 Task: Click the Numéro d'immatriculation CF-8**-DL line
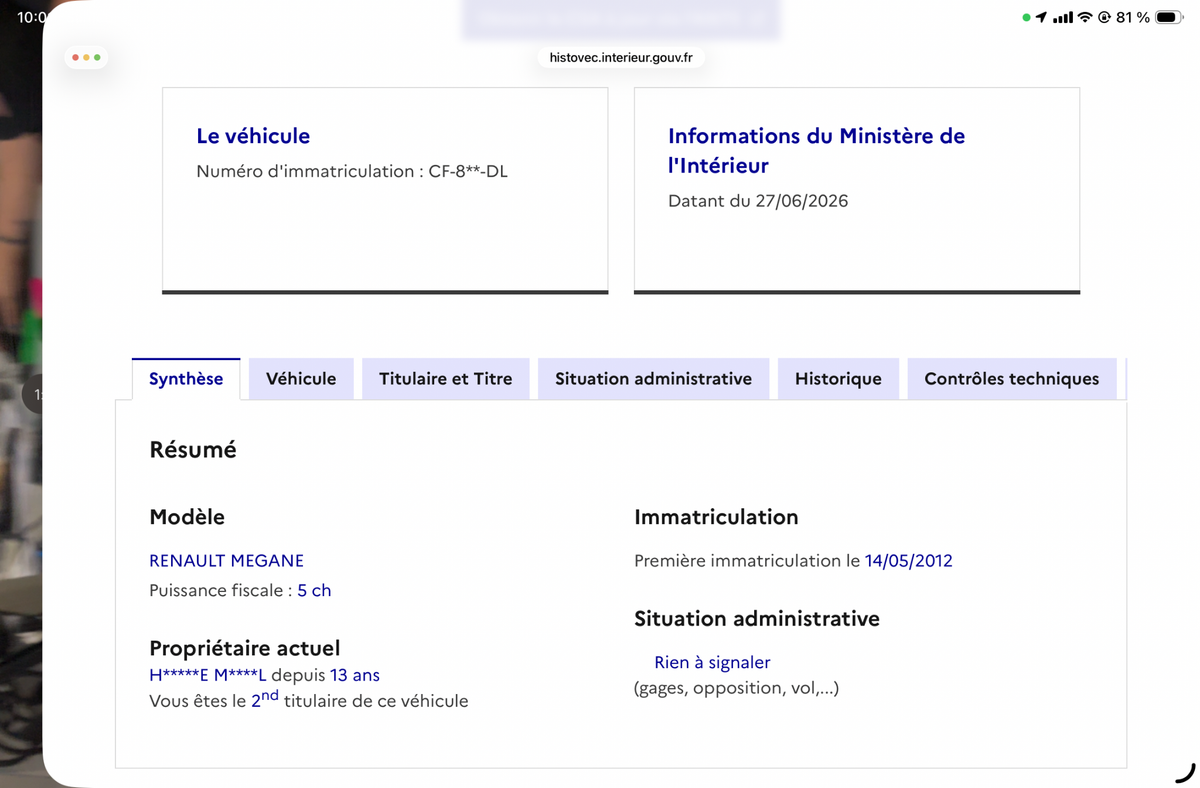pyautogui.click(x=352, y=171)
